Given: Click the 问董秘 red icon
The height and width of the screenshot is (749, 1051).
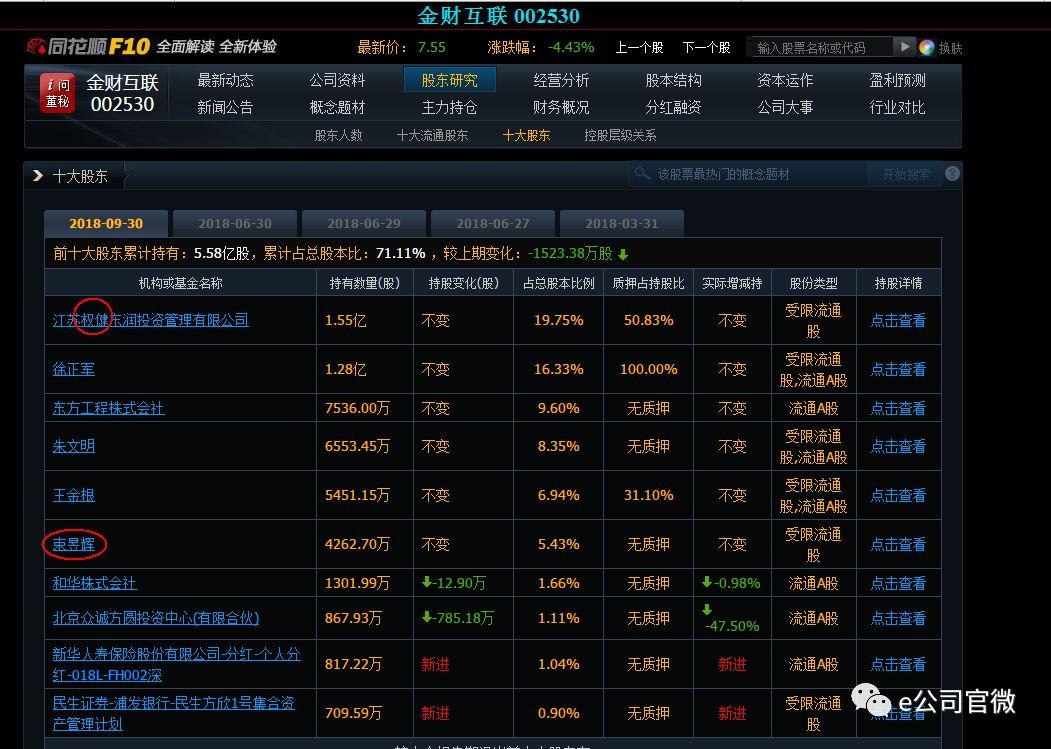Looking at the screenshot, I should click(x=57, y=93).
